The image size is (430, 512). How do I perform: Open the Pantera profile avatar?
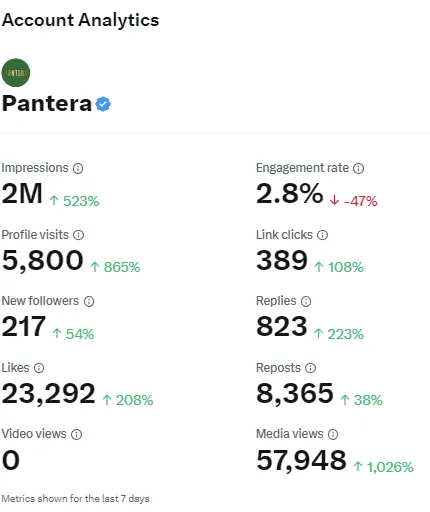click(16, 73)
